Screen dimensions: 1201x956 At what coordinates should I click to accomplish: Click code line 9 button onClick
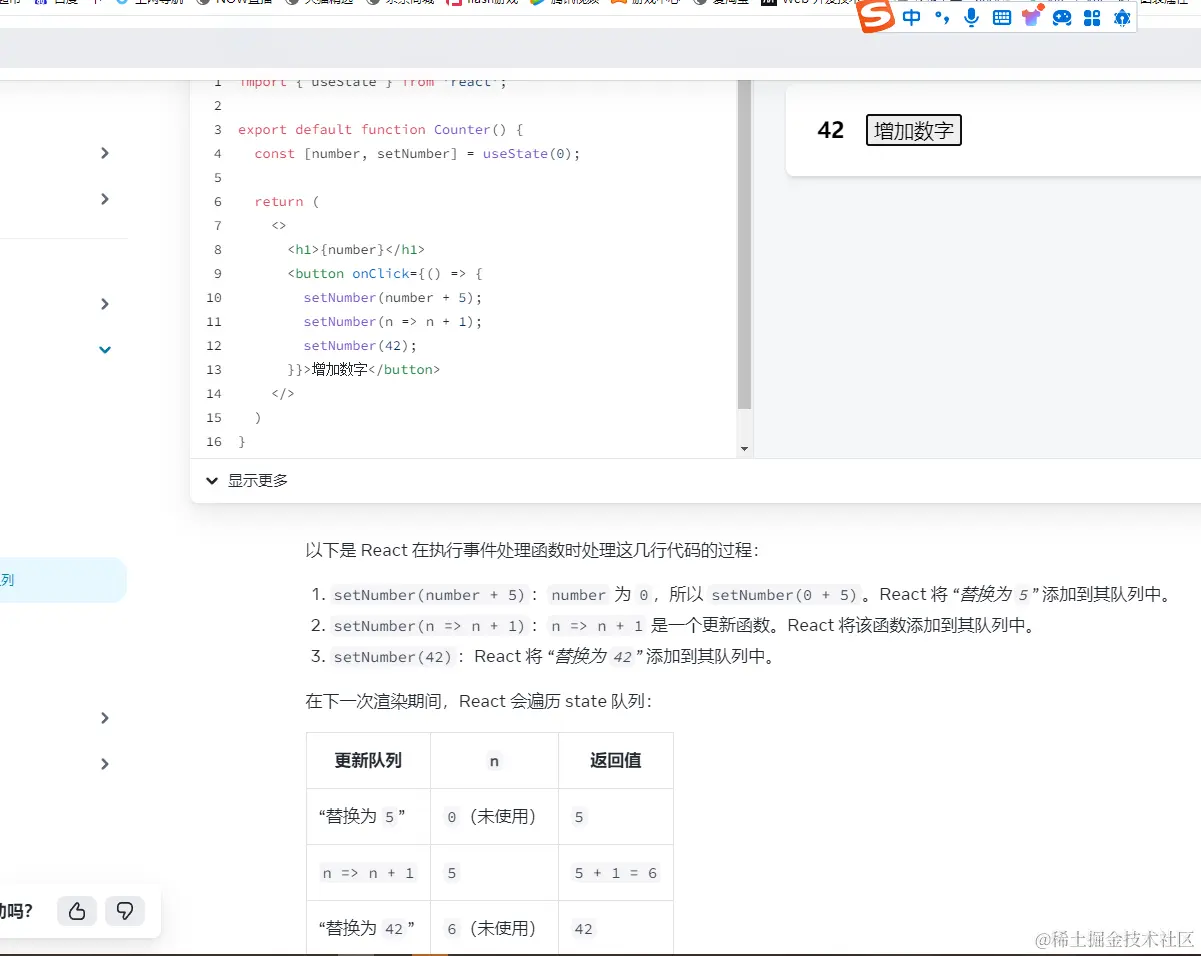pos(385,273)
